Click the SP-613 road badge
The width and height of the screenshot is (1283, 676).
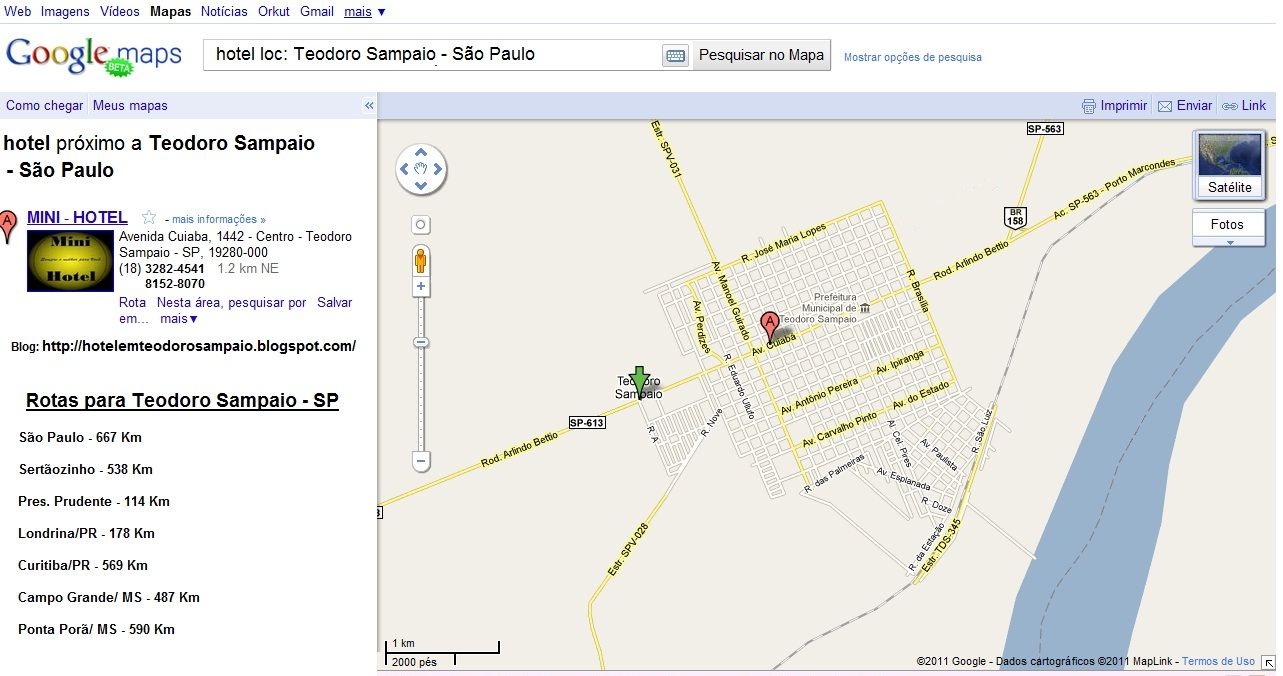[x=587, y=423]
